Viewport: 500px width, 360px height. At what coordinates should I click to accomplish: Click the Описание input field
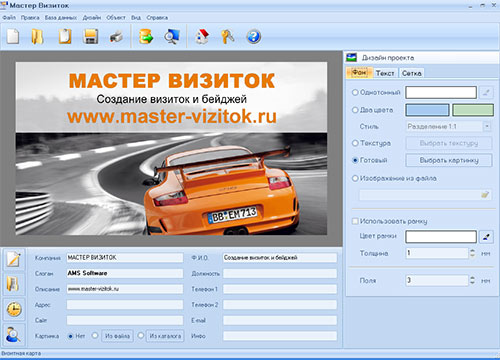125,289
